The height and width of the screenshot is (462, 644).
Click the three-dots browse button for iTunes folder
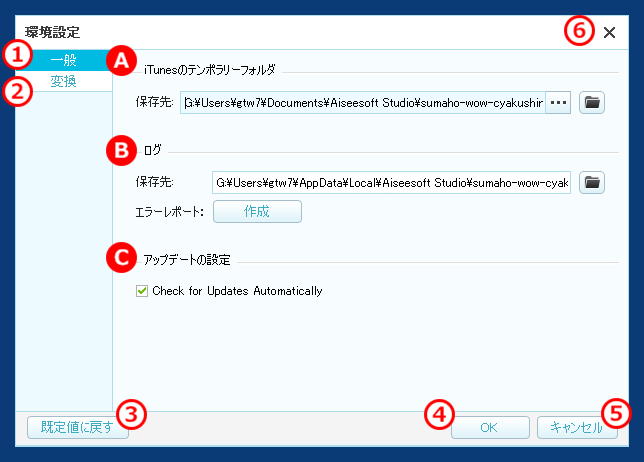click(558, 102)
